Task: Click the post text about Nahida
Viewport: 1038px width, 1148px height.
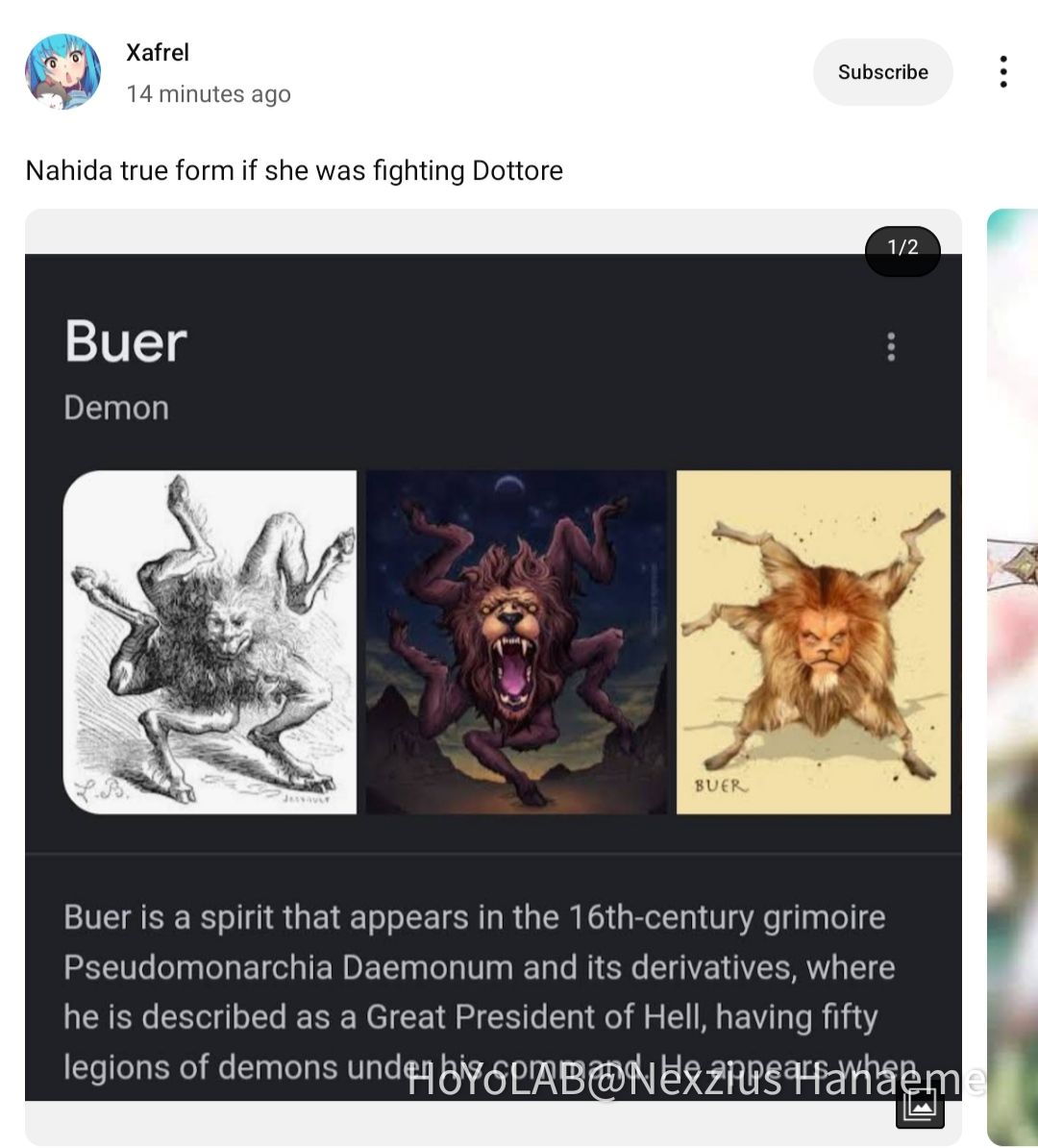Action: (294, 170)
